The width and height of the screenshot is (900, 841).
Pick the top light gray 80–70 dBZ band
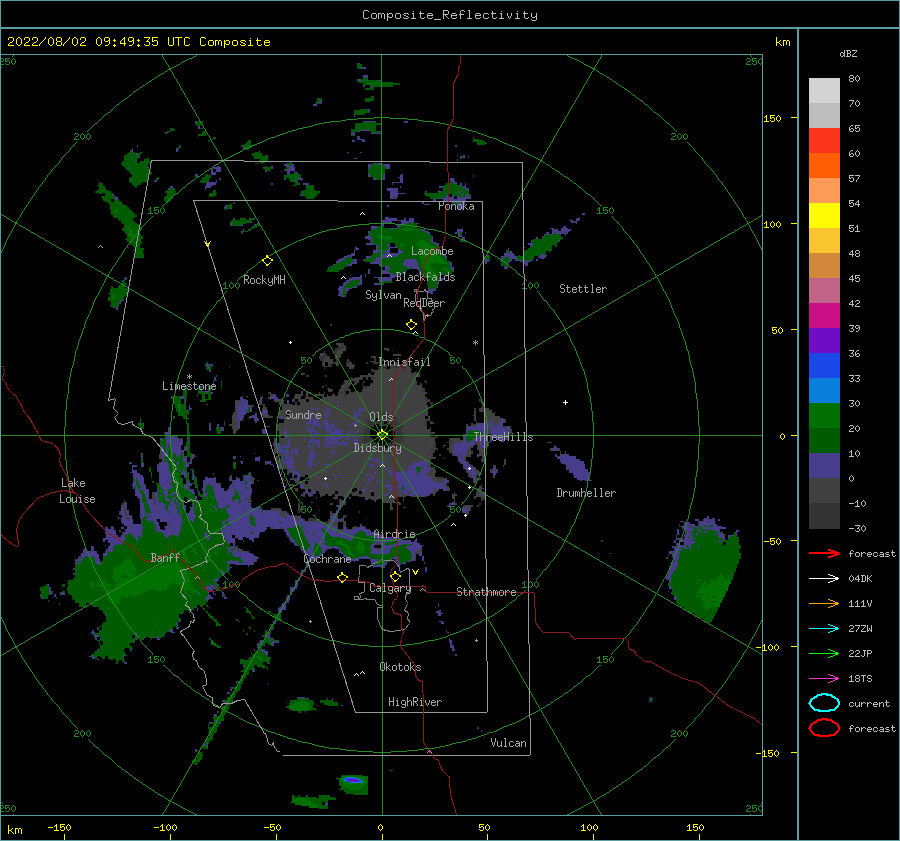click(x=824, y=91)
